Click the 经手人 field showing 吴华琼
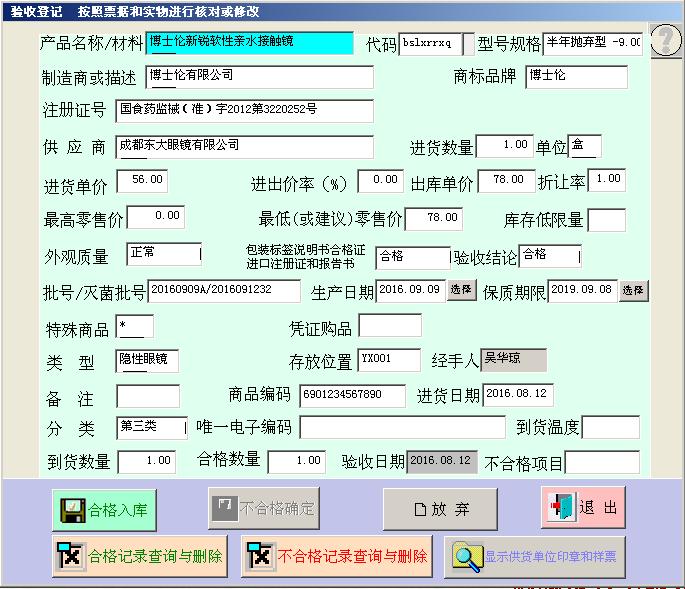Screen dimensions: 685x589 tap(514, 360)
